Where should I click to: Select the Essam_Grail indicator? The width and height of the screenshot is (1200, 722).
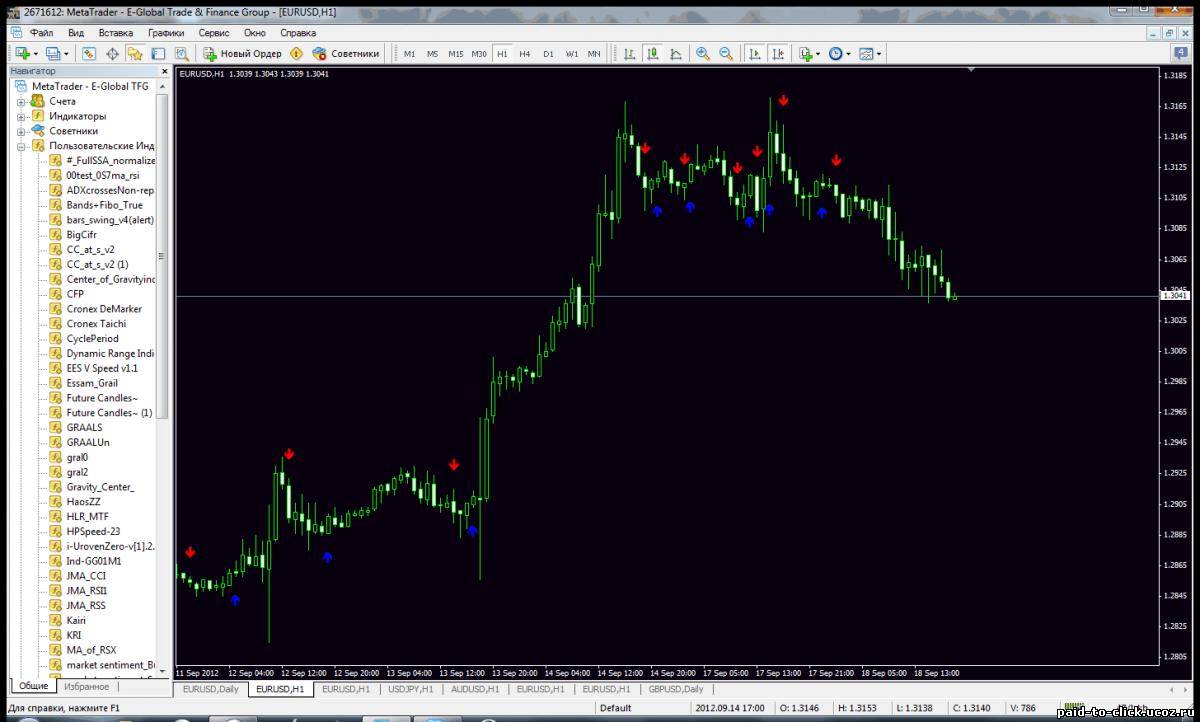92,383
